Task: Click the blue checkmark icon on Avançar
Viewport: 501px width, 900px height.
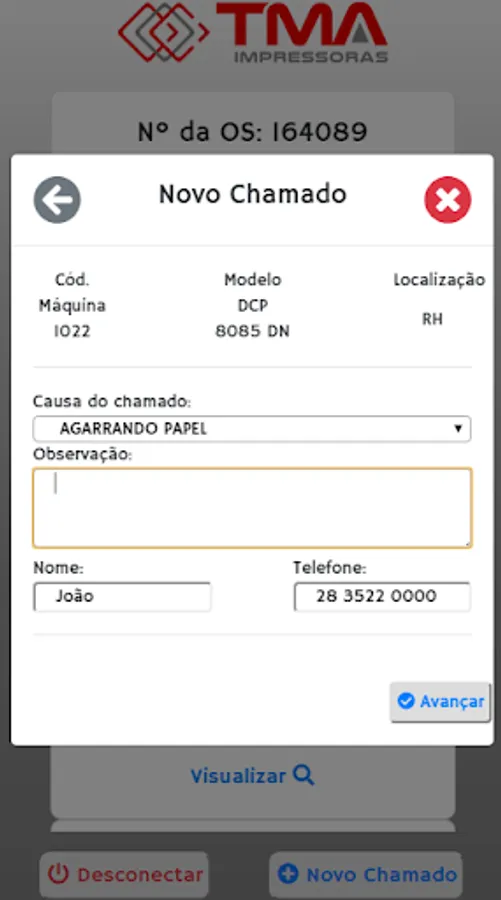Action: point(406,701)
